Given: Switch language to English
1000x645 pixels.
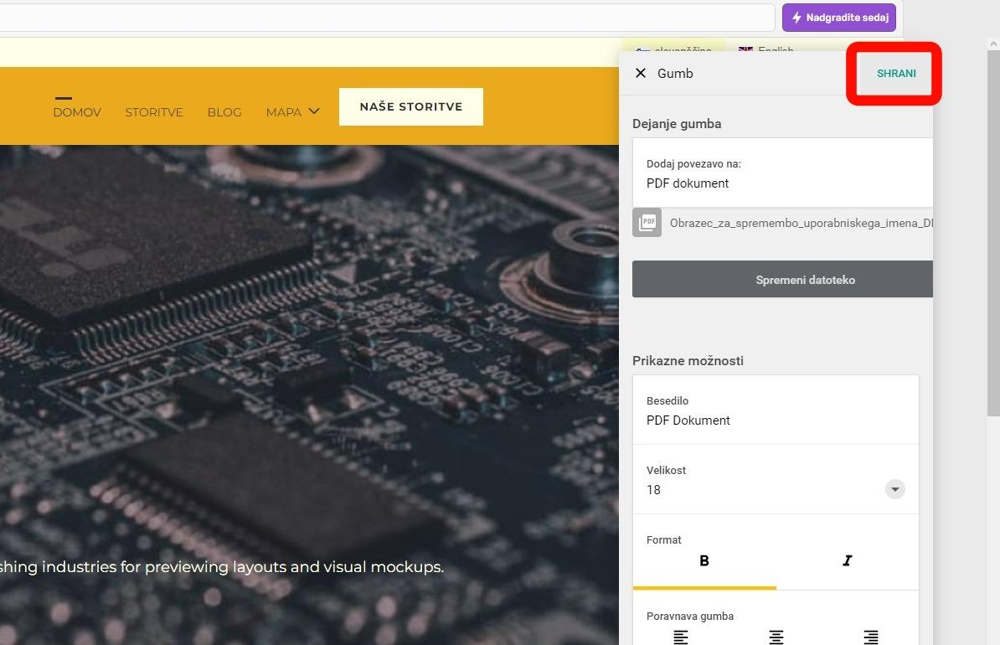Looking at the screenshot, I should coord(767,50).
